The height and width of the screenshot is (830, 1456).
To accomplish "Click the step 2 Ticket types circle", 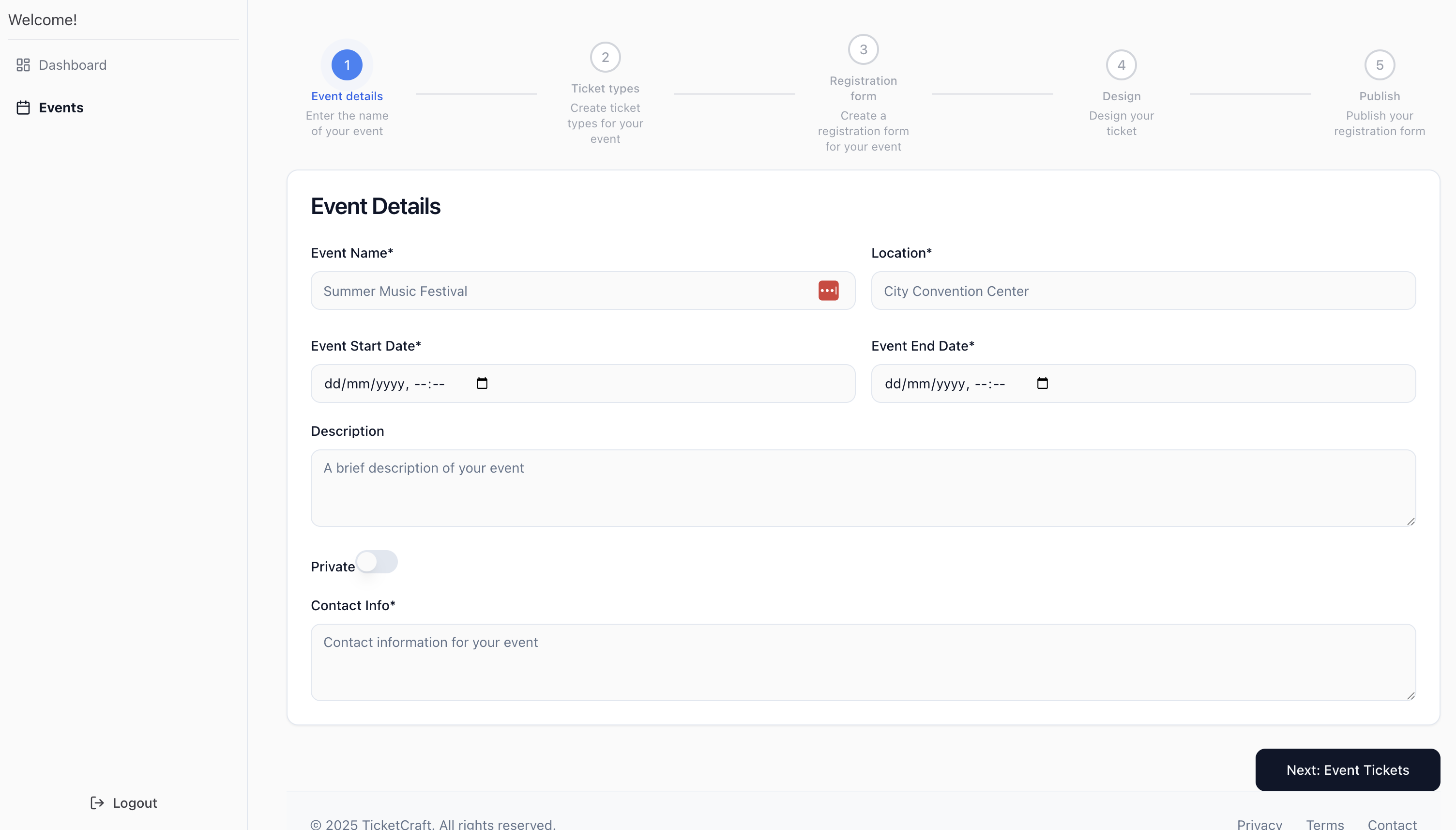I will pos(605,57).
